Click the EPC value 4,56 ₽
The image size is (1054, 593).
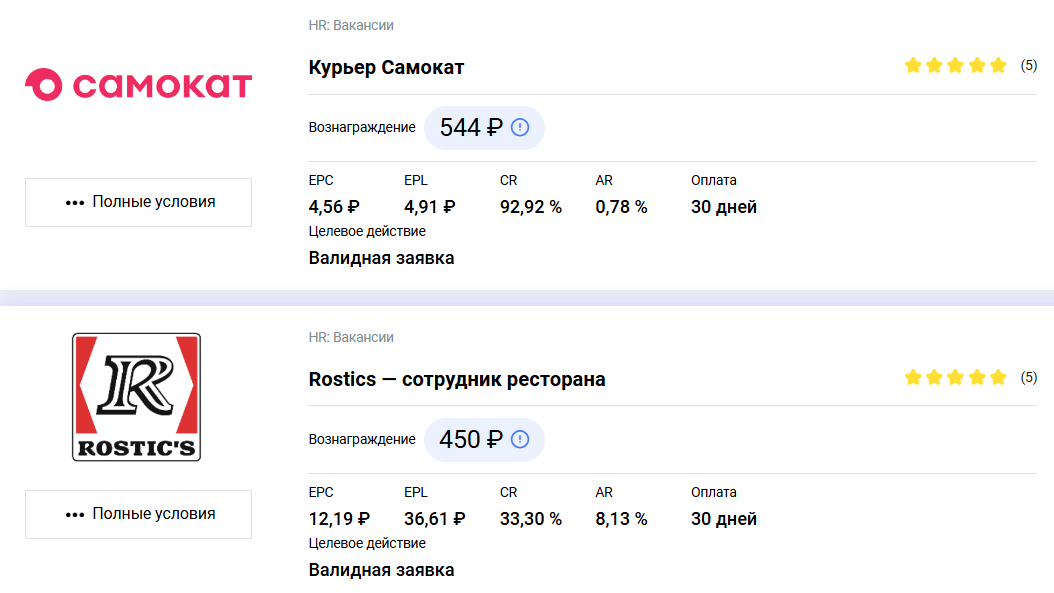click(334, 207)
